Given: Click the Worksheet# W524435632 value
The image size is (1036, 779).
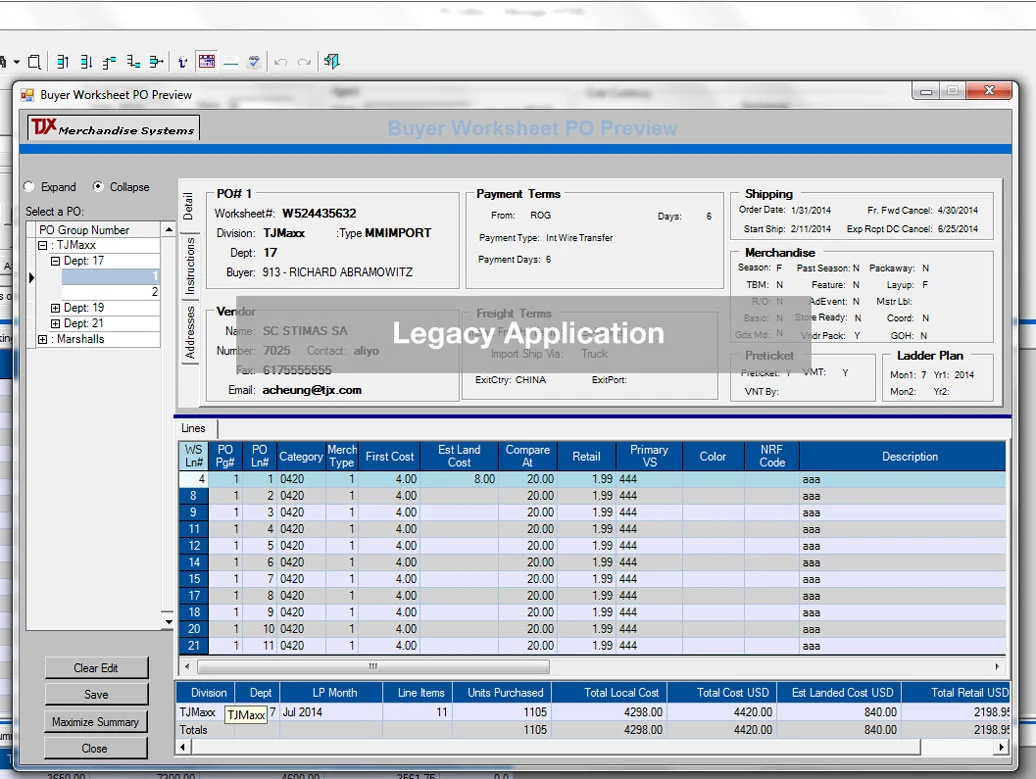Looking at the screenshot, I should (x=319, y=213).
